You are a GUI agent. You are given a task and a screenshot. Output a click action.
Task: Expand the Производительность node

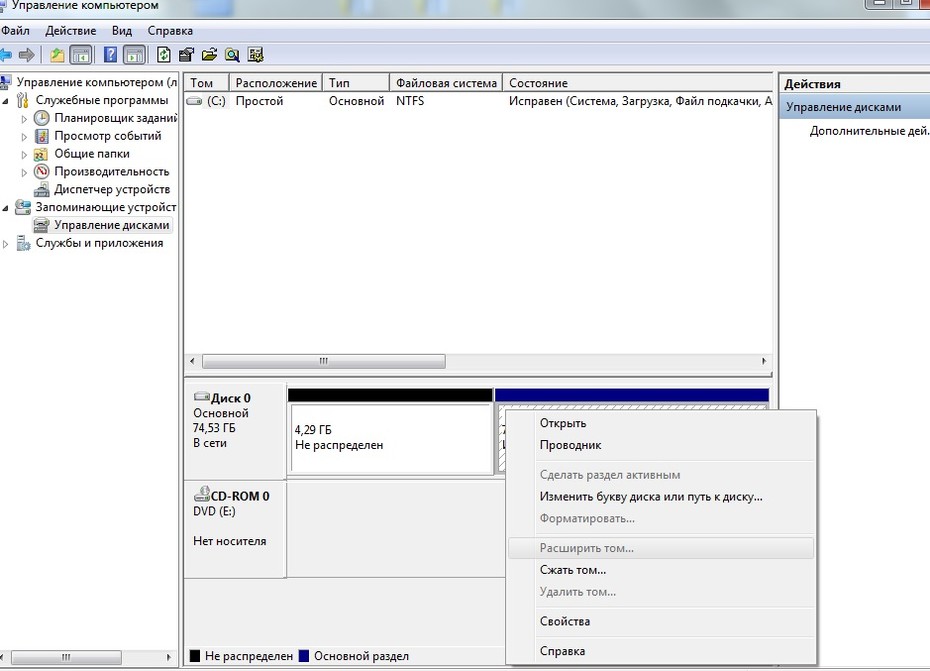pos(24,172)
